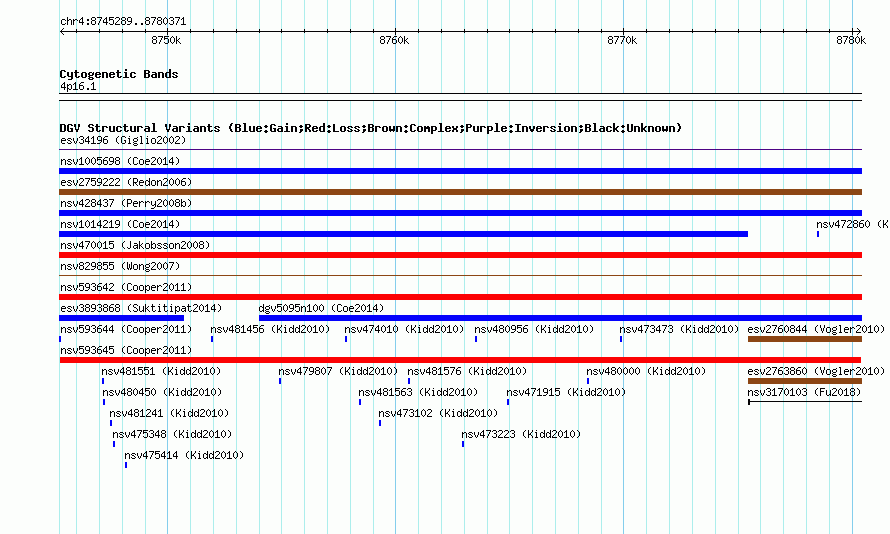Click the 8770k ruler tick label

tap(622, 40)
